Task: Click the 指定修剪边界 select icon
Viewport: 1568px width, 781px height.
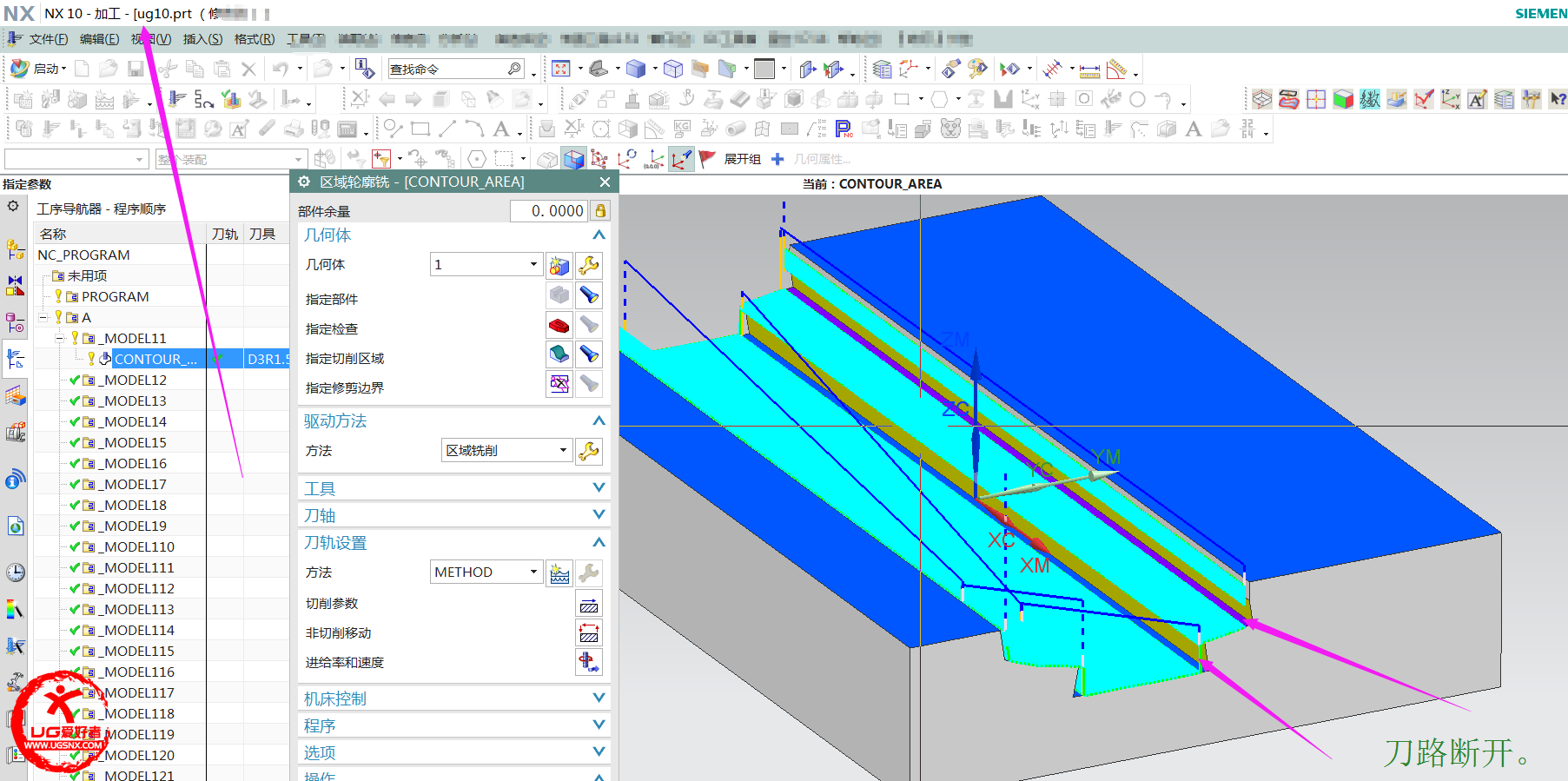Action: tap(559, 383)
